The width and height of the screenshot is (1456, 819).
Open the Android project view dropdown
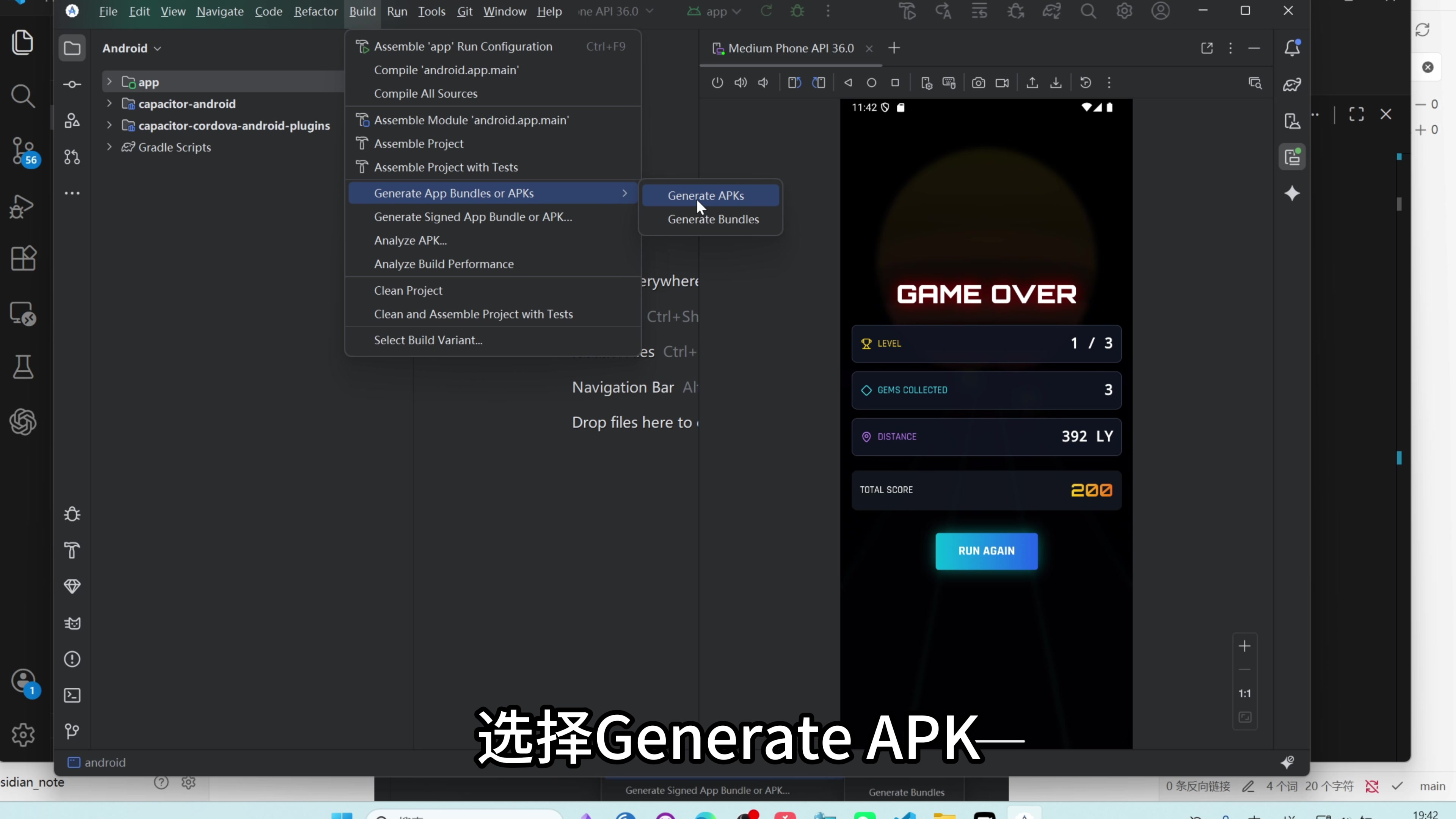click(x=132, y=48)
